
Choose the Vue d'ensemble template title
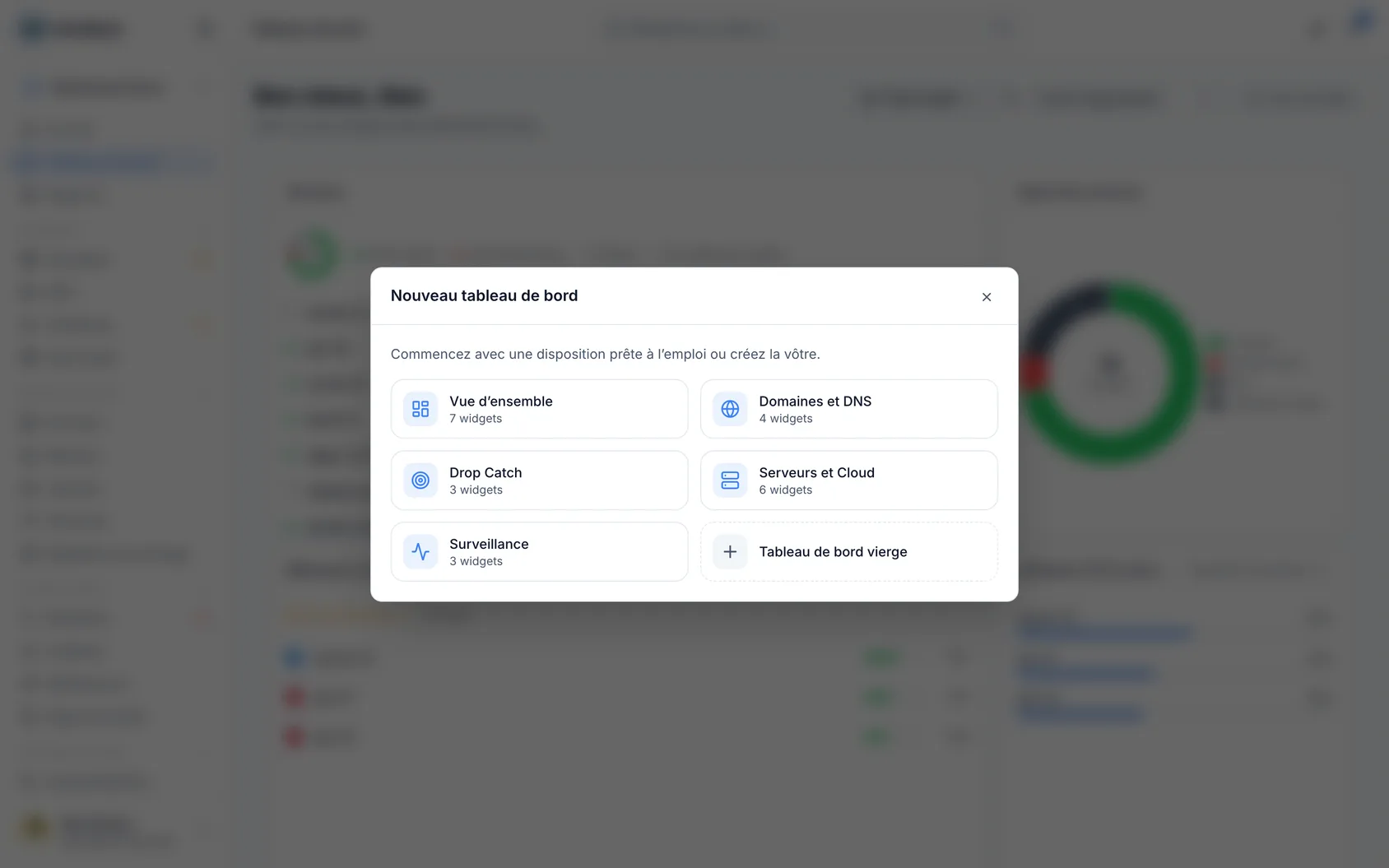[501, 402]
